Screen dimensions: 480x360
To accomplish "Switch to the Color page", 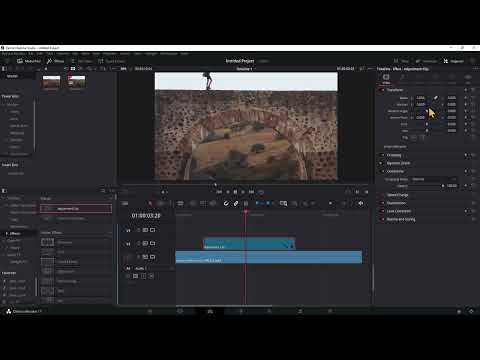I will click(269, 311).
